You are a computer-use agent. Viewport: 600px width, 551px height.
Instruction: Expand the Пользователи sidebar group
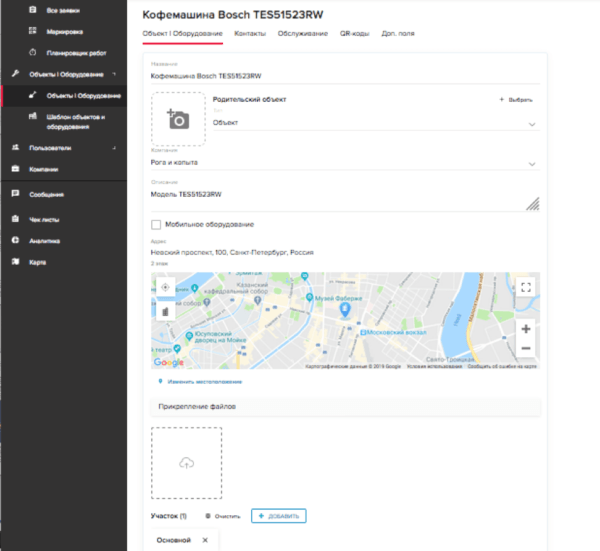coord(114,148)
